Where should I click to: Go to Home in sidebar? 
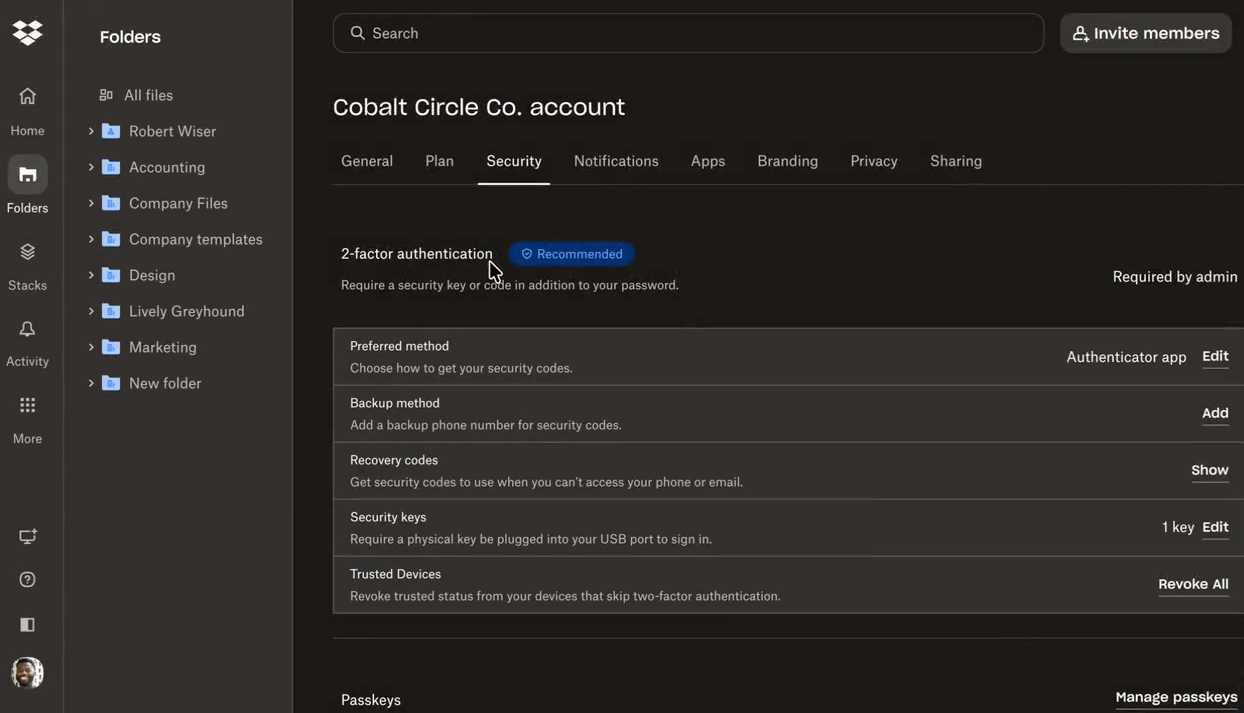pyautogui.click(x=27, y=110)
